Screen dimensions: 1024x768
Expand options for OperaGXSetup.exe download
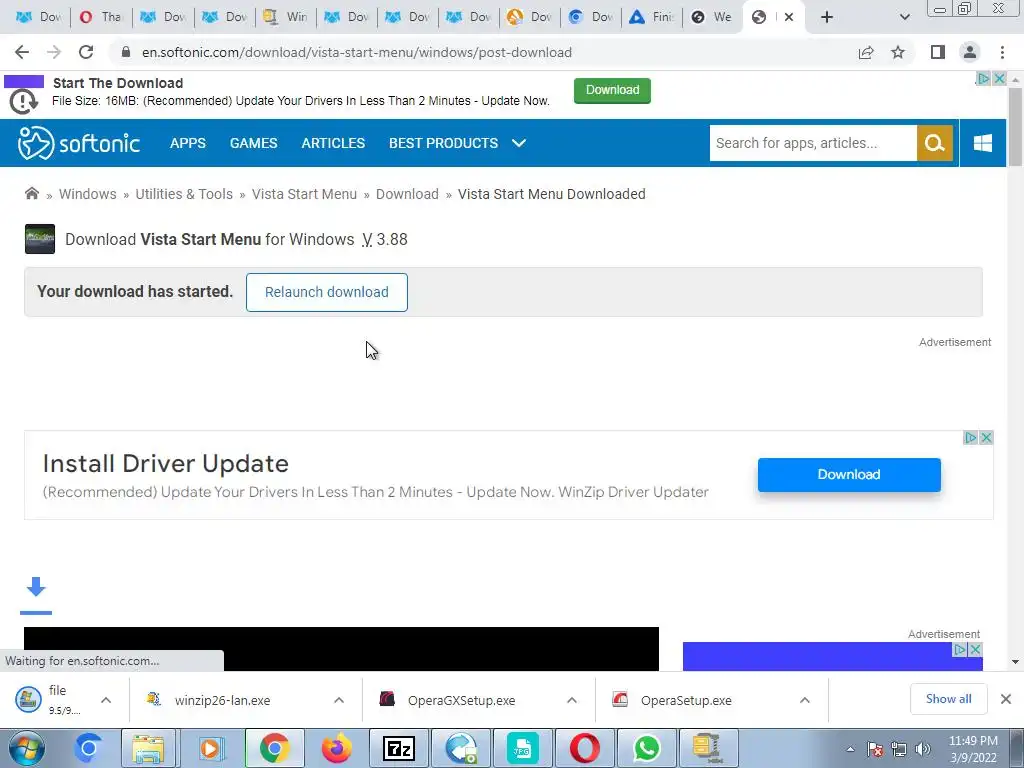tap(571, 700)
